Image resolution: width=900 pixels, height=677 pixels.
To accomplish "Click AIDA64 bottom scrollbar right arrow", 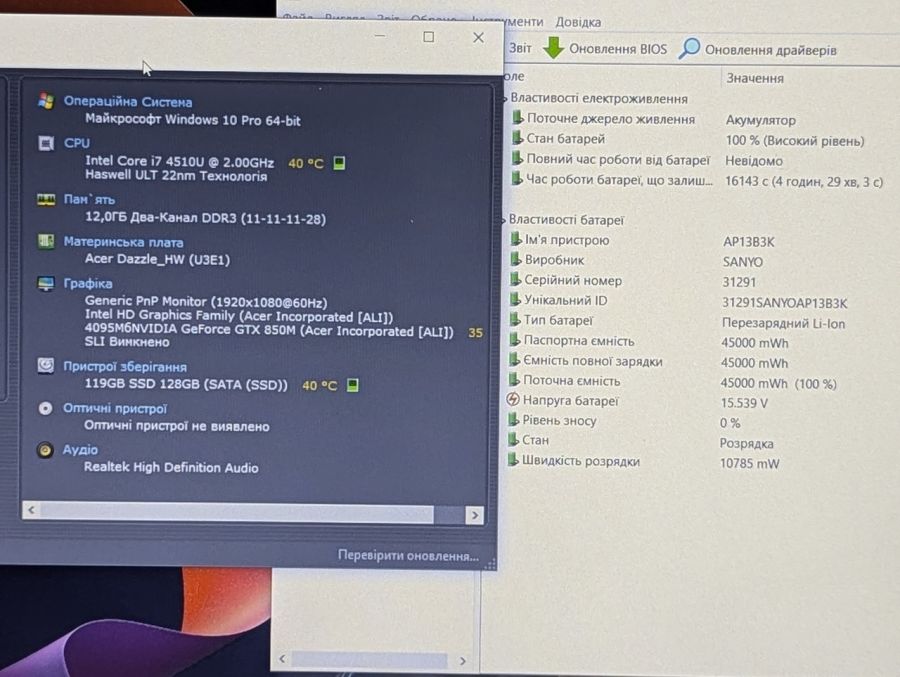I will pos(463,661).
